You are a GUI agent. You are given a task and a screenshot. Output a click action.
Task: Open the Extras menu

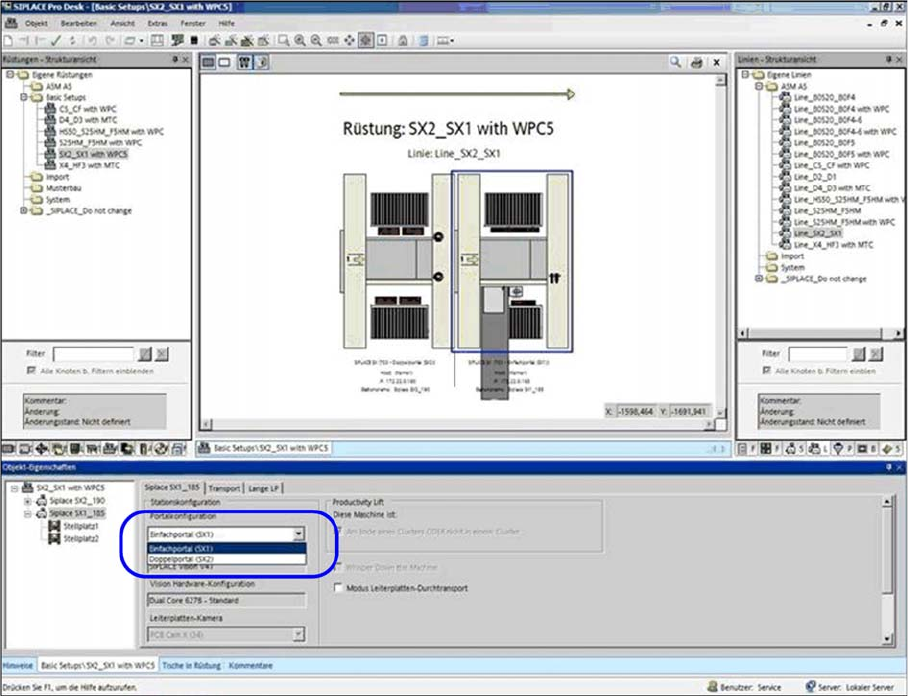coord(157,22)
